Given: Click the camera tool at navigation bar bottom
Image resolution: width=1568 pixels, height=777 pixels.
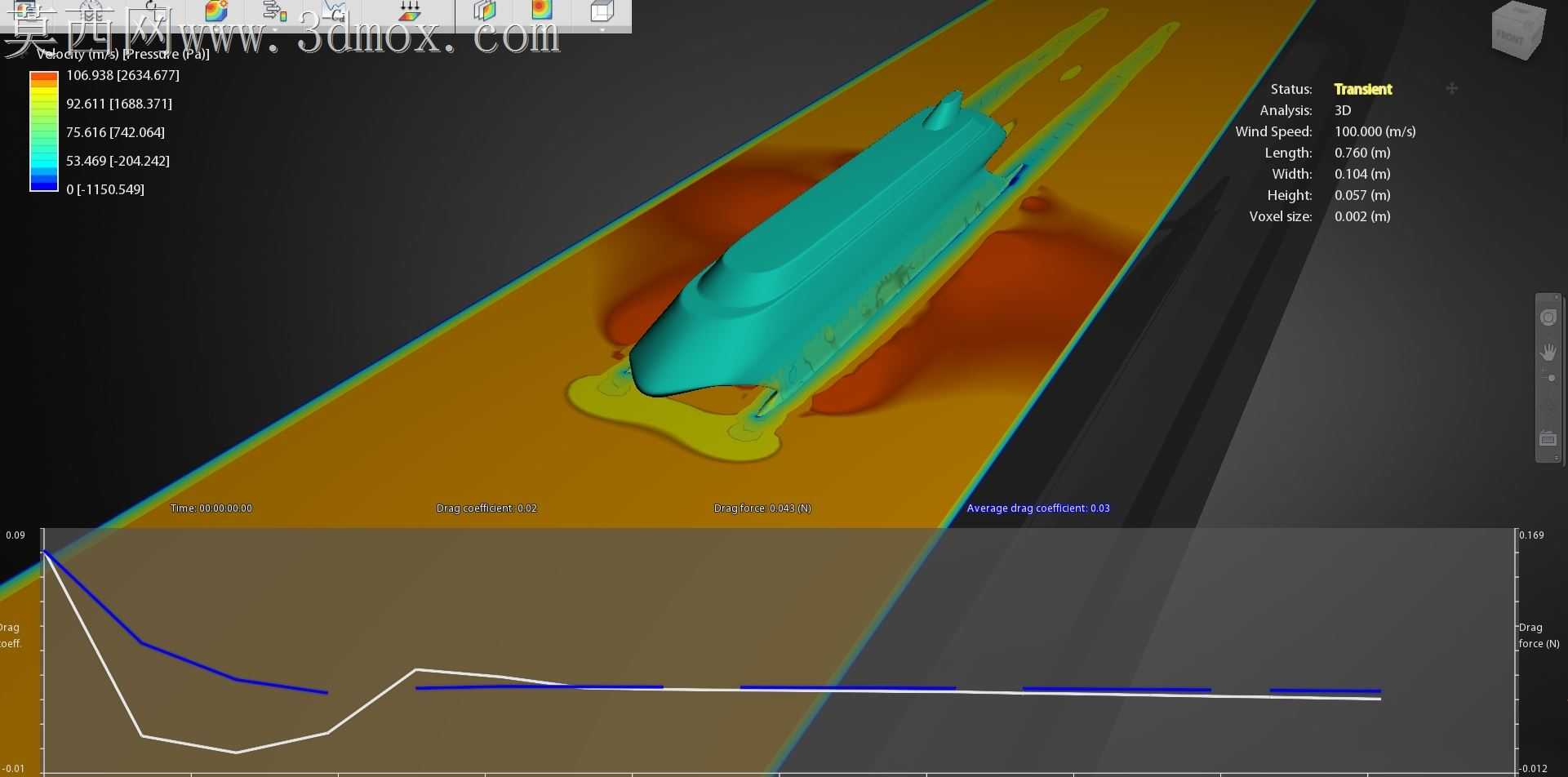Looking at the screenshot, I should tap(1548, 438).
